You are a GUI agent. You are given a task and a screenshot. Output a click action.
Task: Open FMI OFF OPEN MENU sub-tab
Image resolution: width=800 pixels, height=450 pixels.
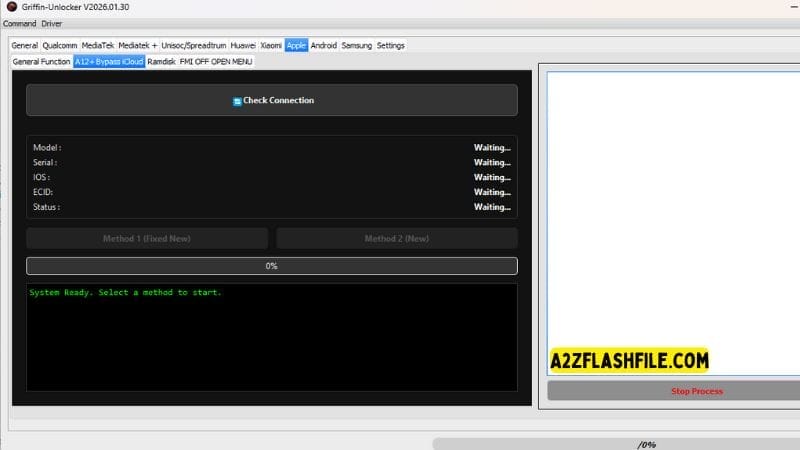pos(216,62)
